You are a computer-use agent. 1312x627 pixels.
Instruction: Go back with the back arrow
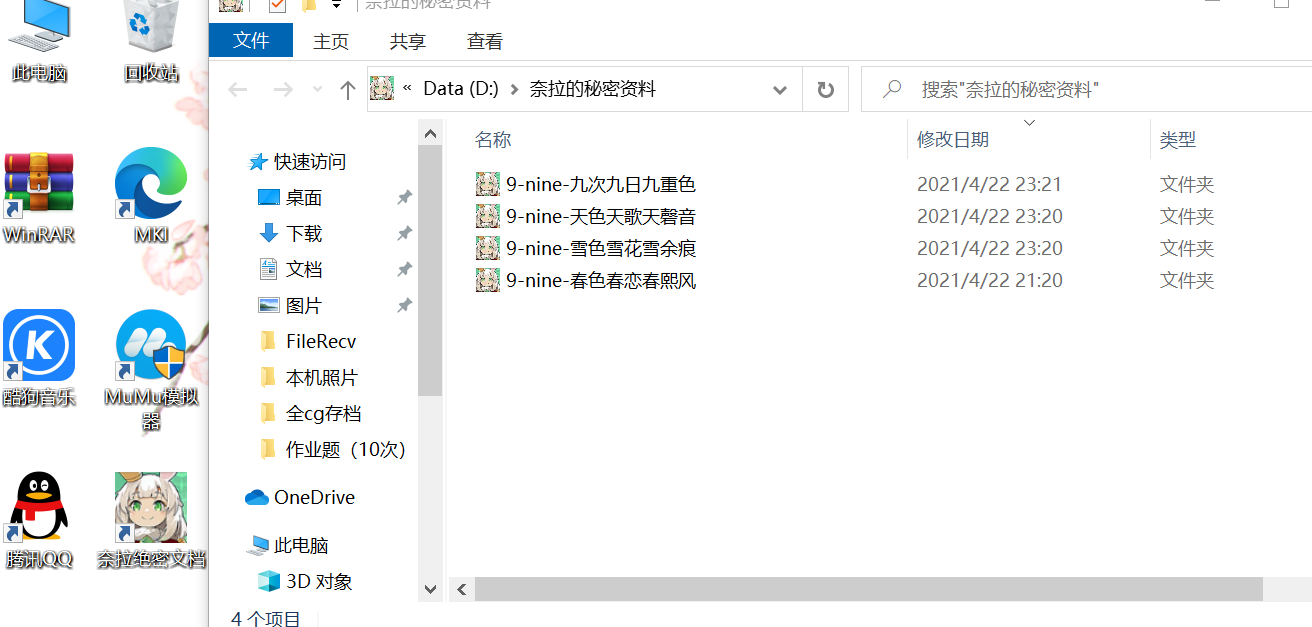click(x=237, y=89)
